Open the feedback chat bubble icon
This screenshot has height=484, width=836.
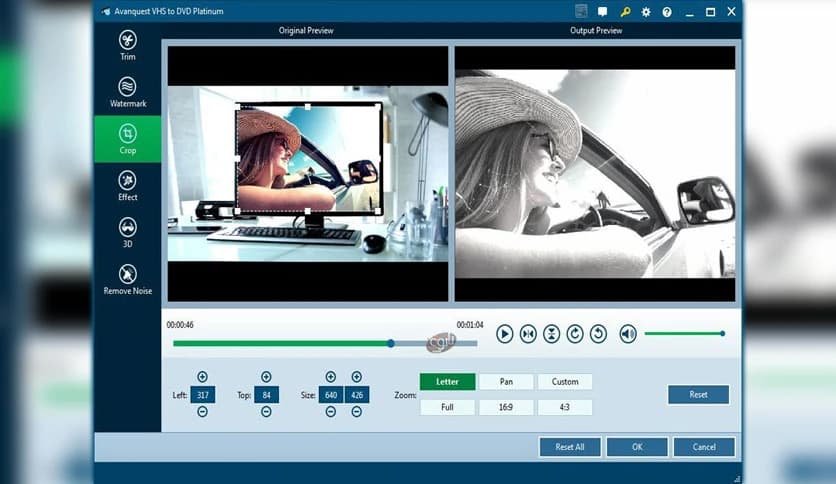pyautogui.click(x=602, y=12)
